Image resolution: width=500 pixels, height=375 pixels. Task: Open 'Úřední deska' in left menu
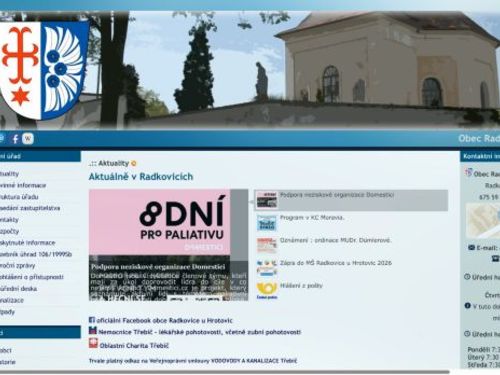tap(18, 289)
